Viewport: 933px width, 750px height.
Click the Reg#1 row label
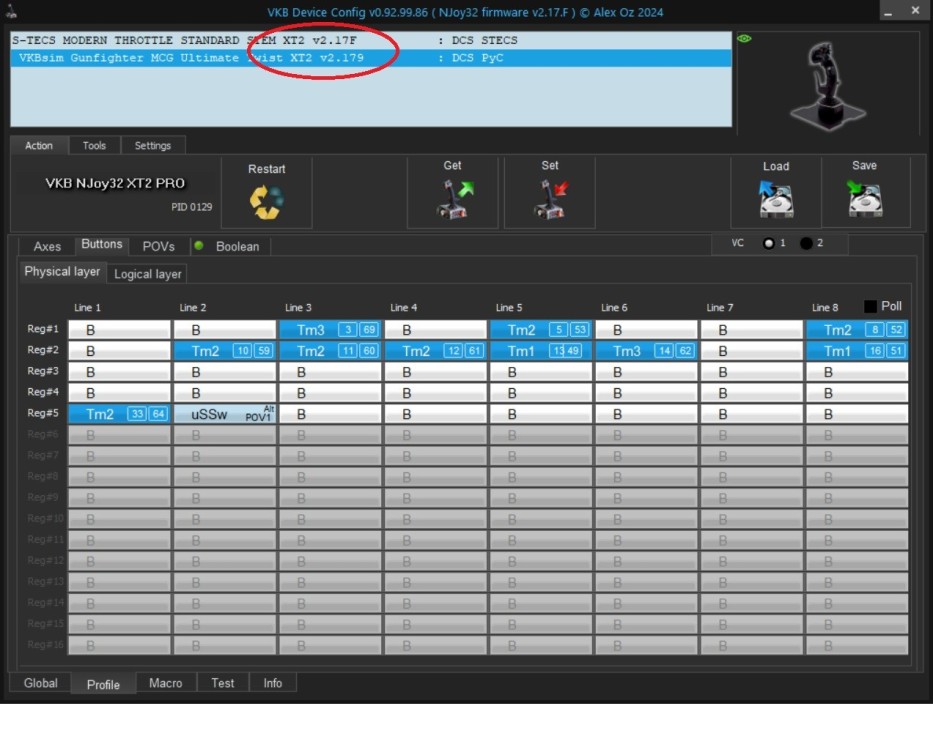pyautogui.click(x=43, y=329)
